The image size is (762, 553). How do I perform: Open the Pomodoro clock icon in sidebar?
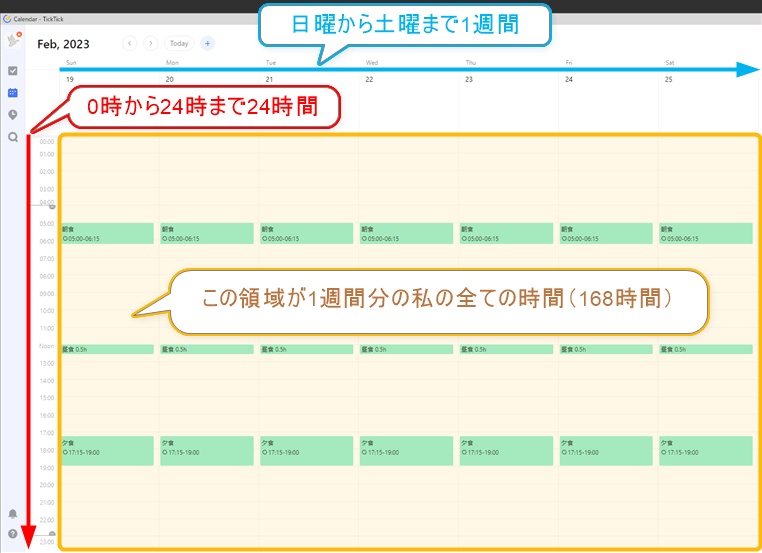tap(13, 115)
